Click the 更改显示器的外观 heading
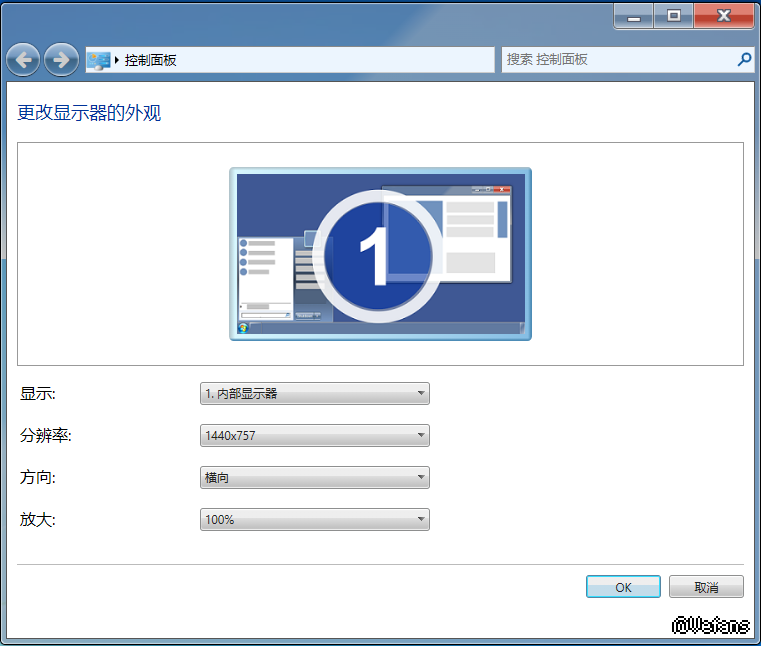 (89, 113)
